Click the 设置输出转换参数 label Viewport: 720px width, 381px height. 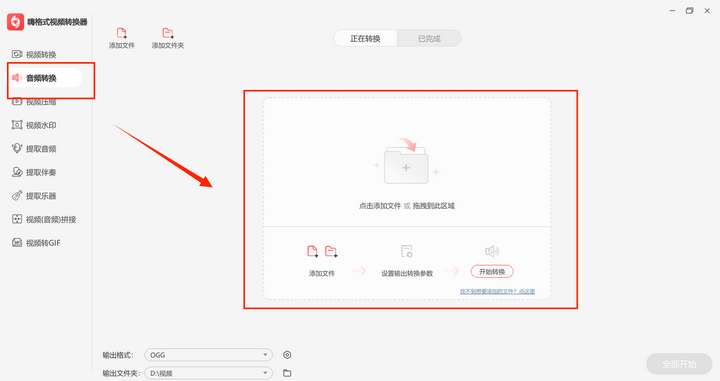pyautogui.click(x=407, y=274)
